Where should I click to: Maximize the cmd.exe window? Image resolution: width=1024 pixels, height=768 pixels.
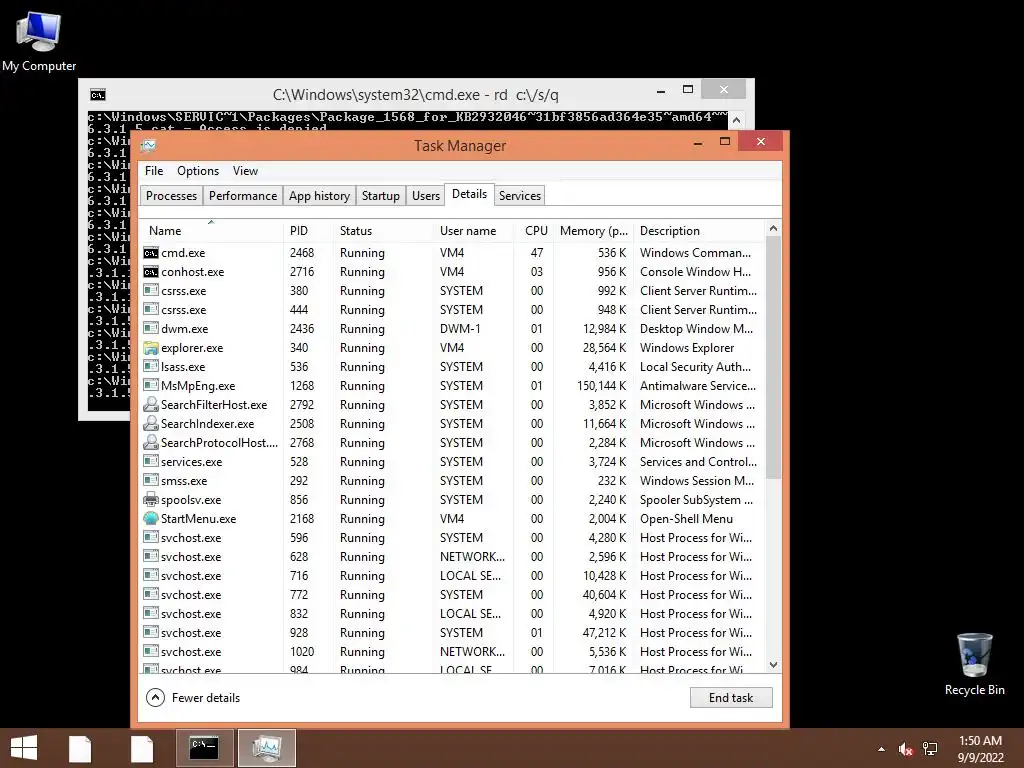pyautogui.click(x=688, y=89)
